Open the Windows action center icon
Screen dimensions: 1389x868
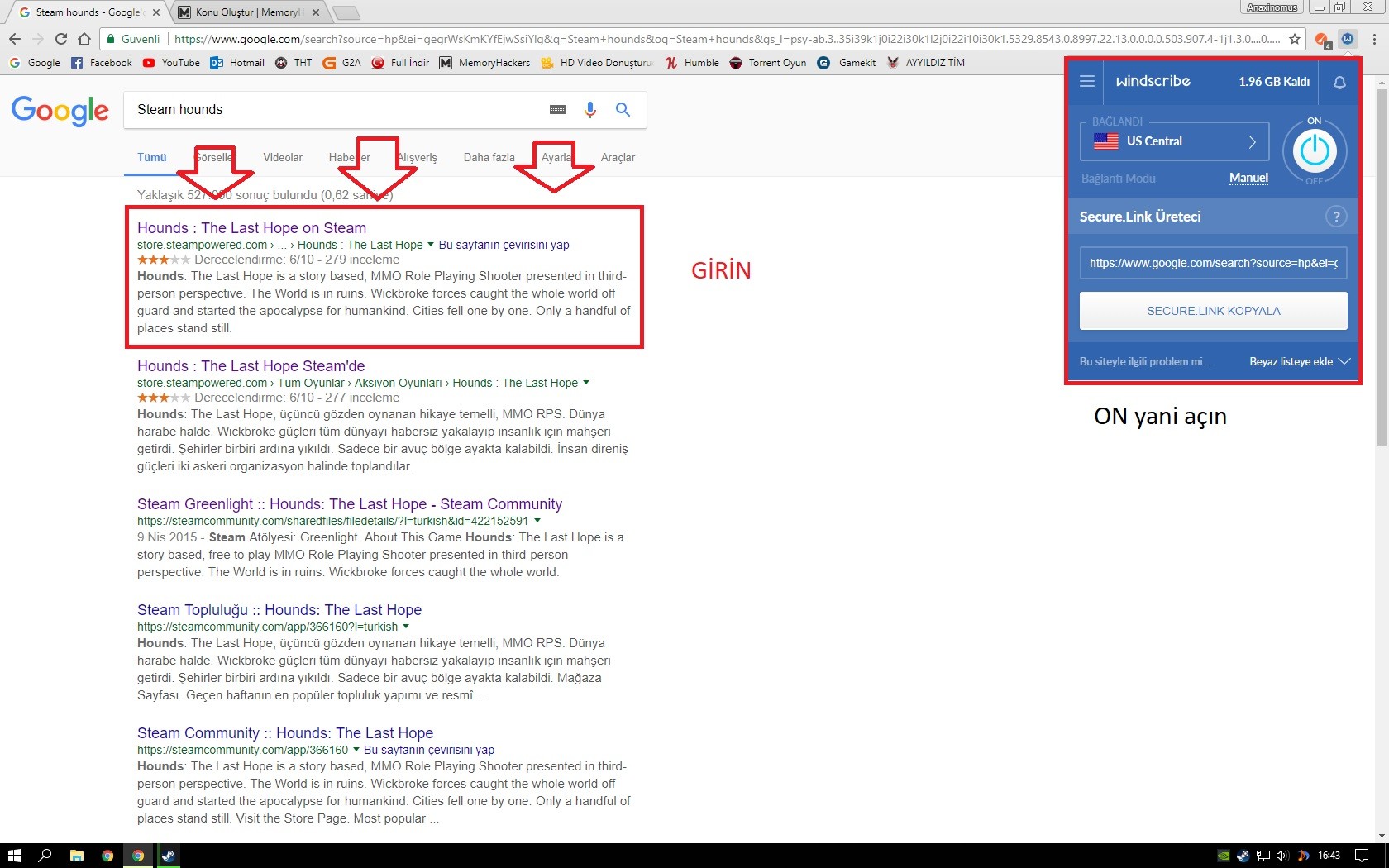(x=1362, y=856)
